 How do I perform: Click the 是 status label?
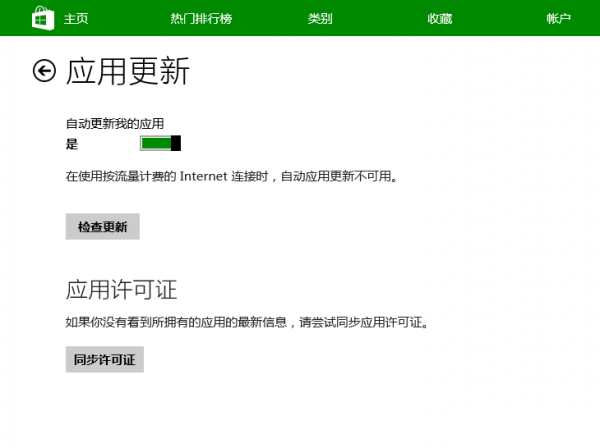[x=72, y=144]
